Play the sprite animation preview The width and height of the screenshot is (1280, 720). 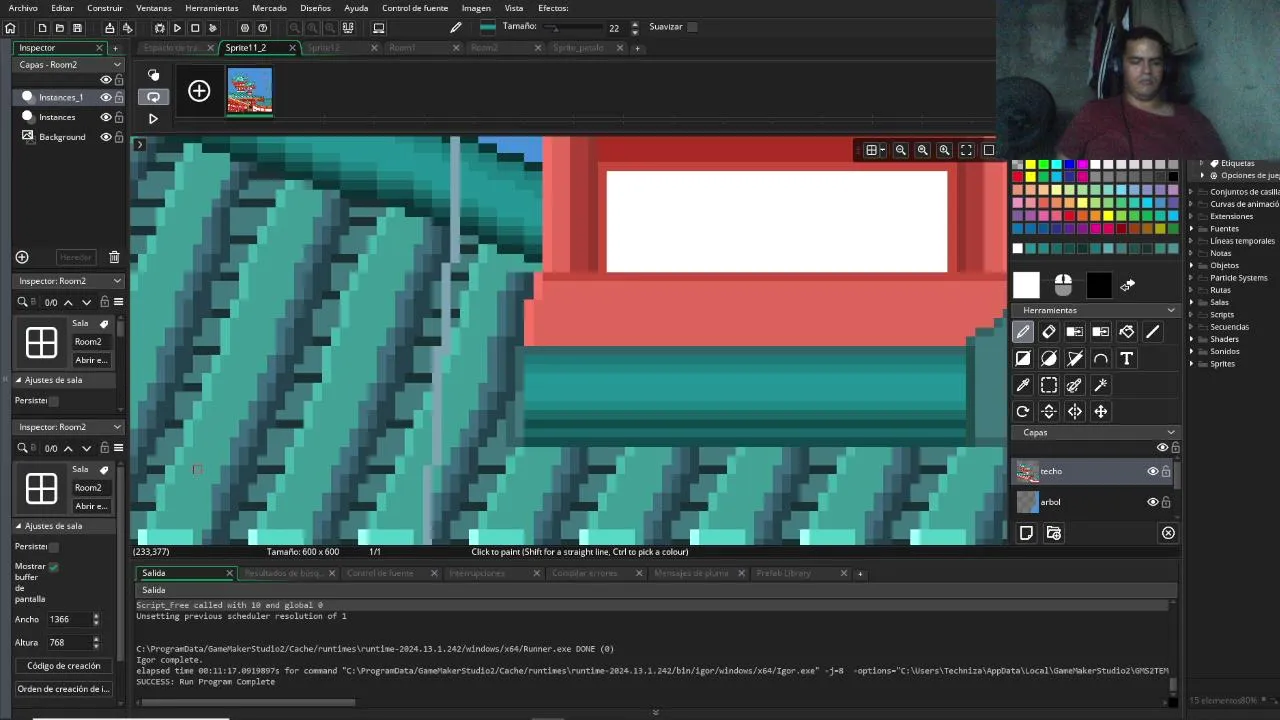[153, 118]
